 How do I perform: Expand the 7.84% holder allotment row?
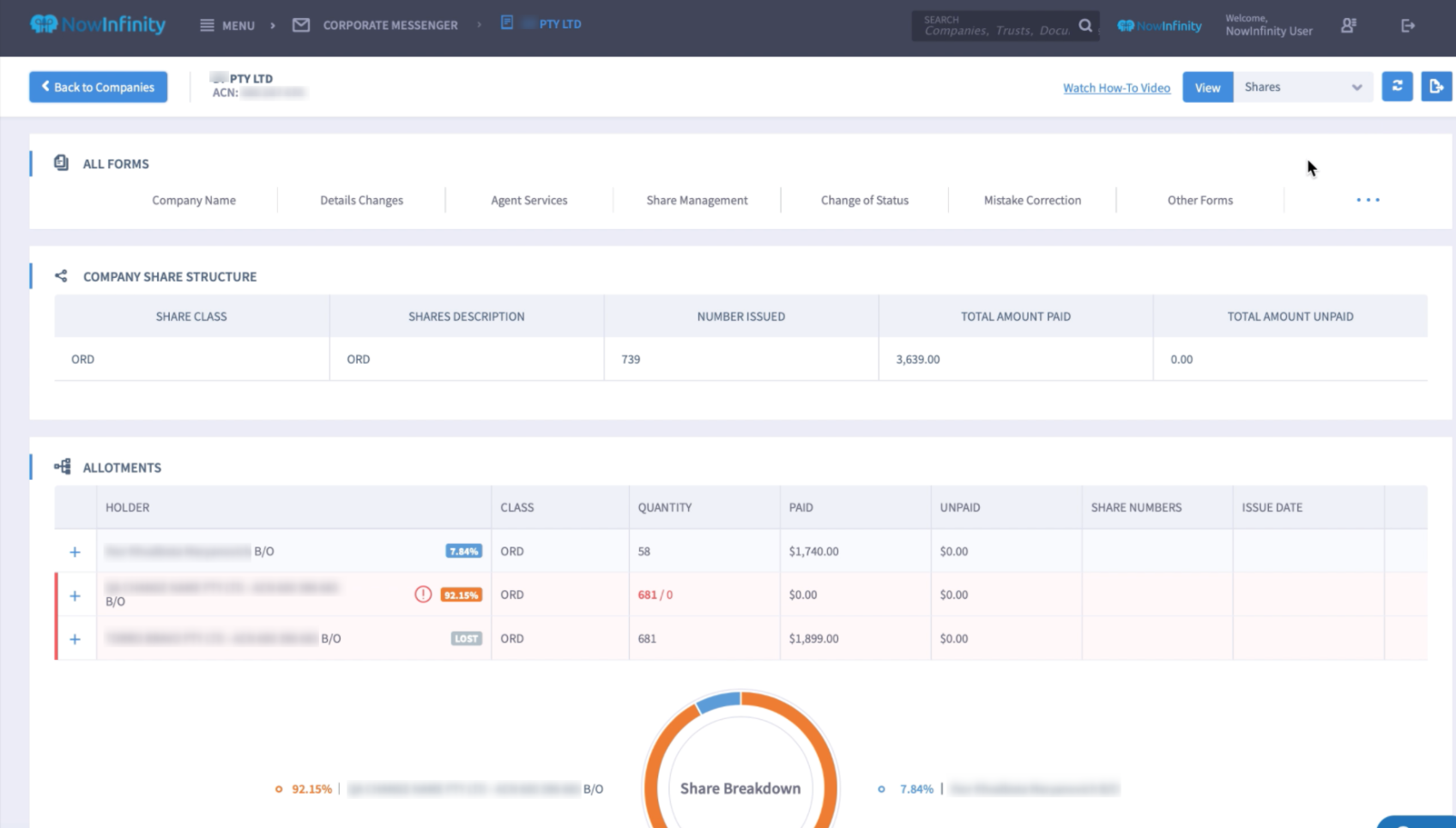pos(75,552)
